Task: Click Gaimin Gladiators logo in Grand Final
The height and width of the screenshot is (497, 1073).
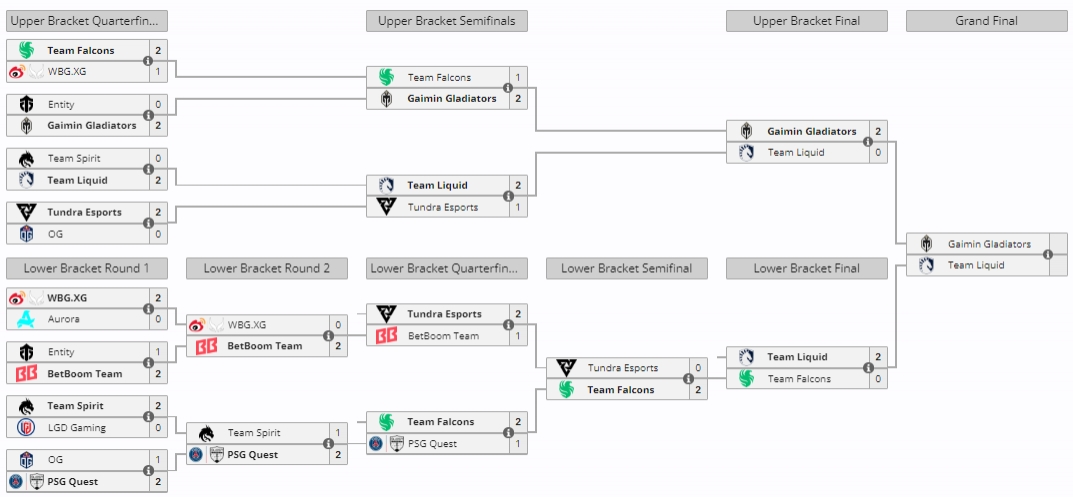Action: coord(927,244)
